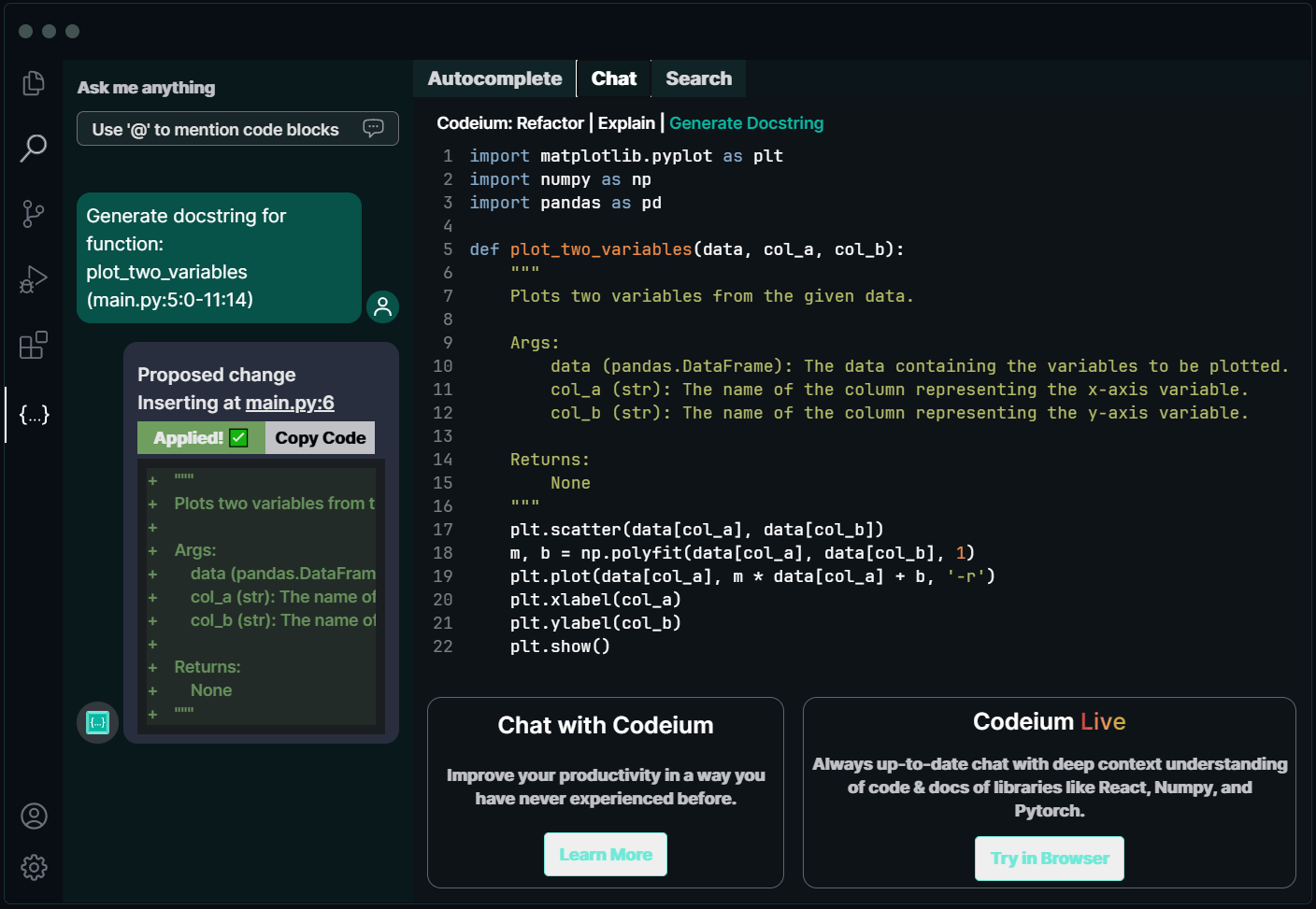Click the 'Plots two variables from the given data' line
The height and width of the screenshot is (909, 1316).
point(711,296)
